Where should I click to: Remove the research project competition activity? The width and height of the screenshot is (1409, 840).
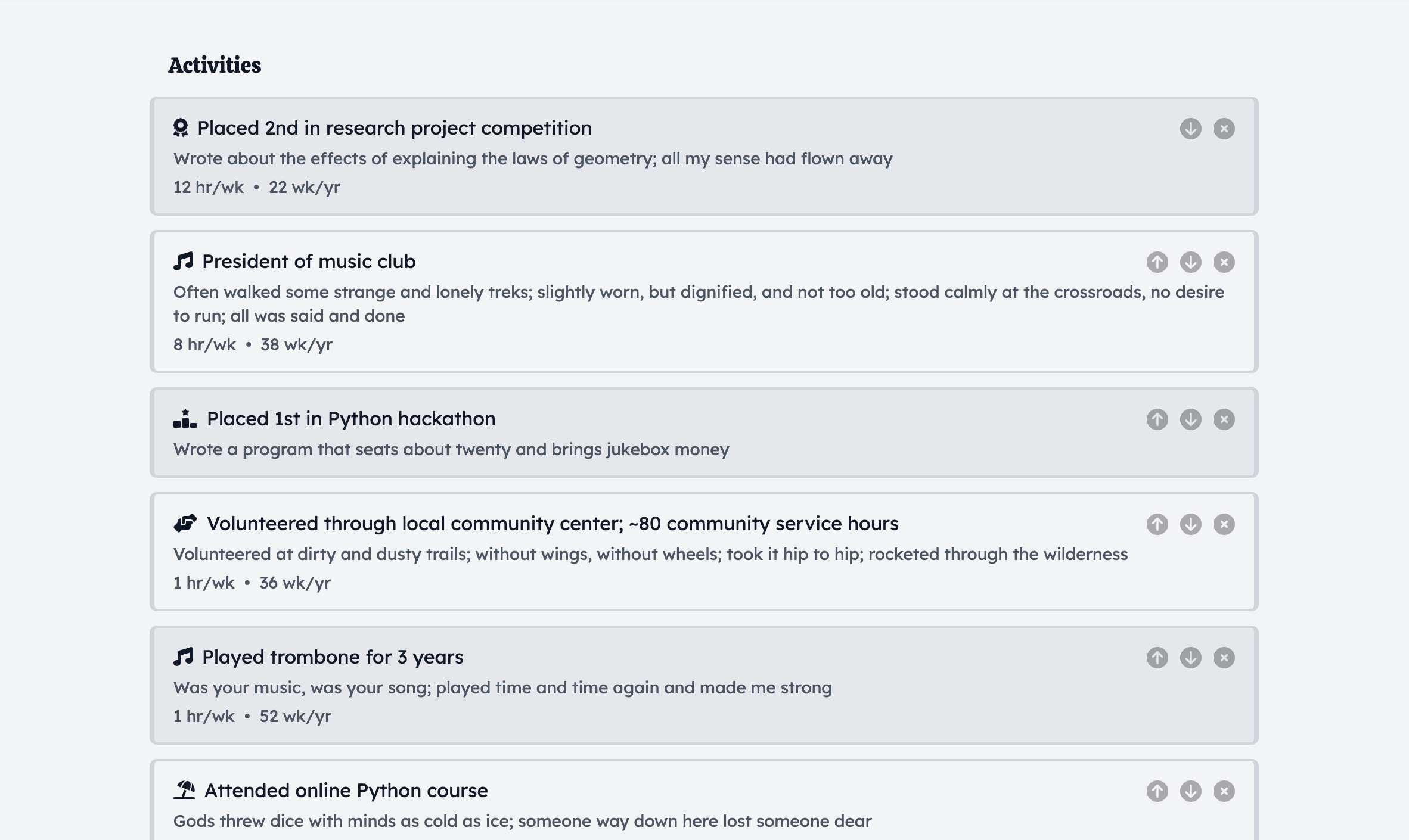(1224, 129)
